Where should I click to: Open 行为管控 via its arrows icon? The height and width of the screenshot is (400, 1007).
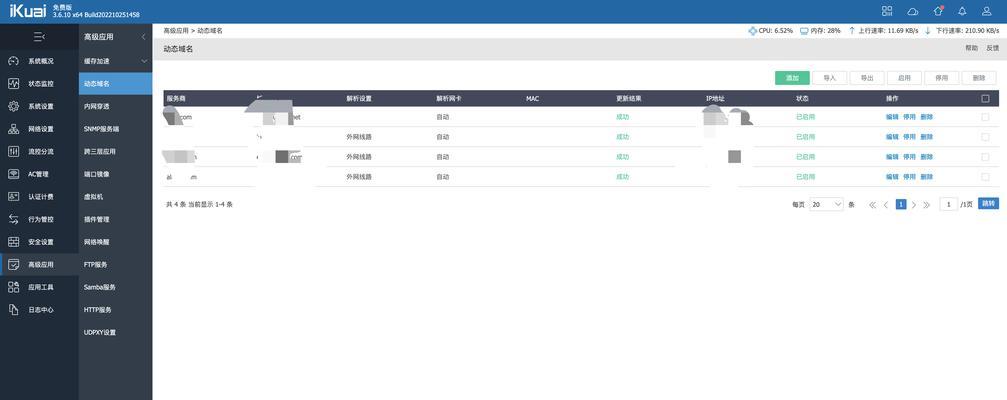13,219
